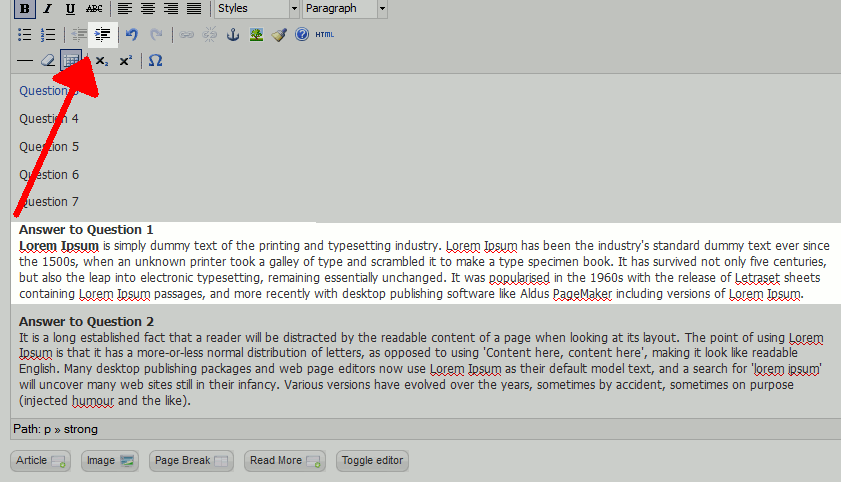The width and height of the screenshot is (841, 482).
Task: Align text right
Action: coord(171,8)
